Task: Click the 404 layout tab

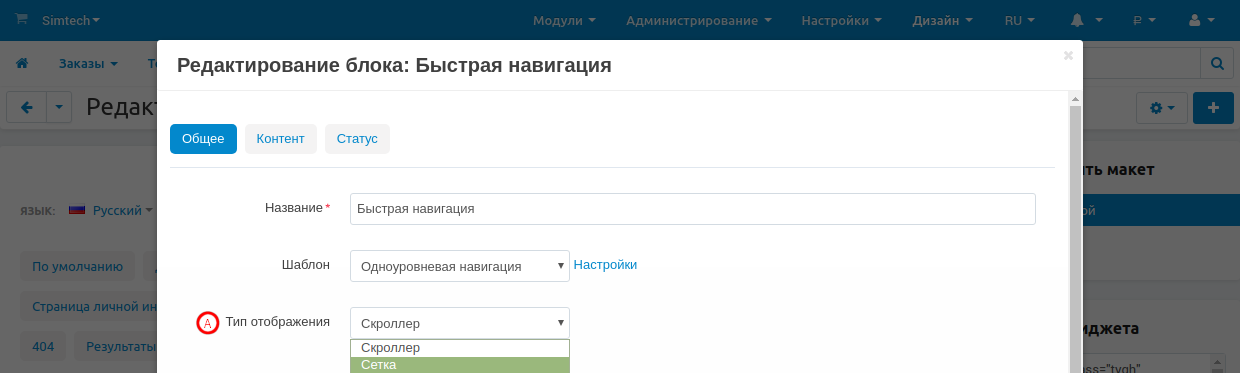Action: click(43, 347)
